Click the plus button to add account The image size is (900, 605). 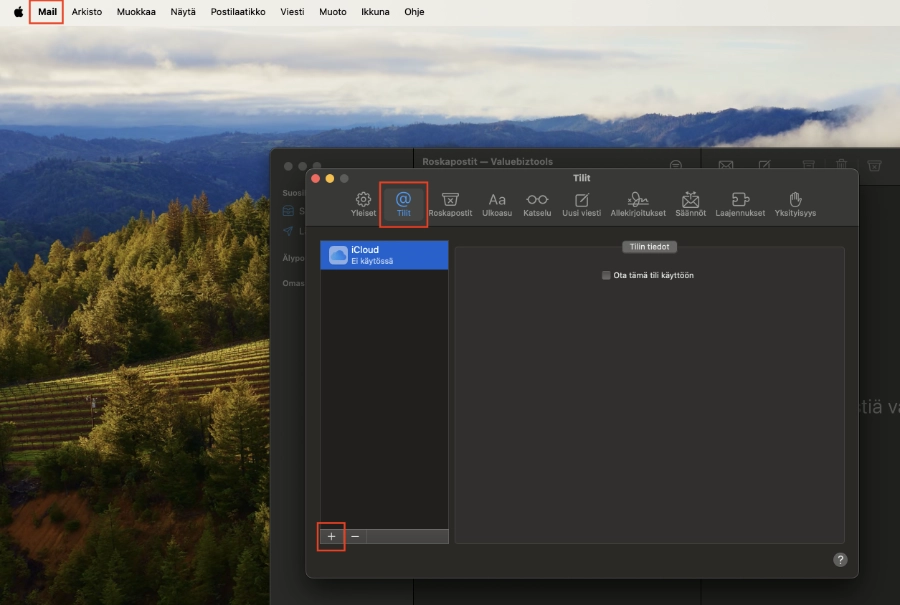tap(331, 536)
